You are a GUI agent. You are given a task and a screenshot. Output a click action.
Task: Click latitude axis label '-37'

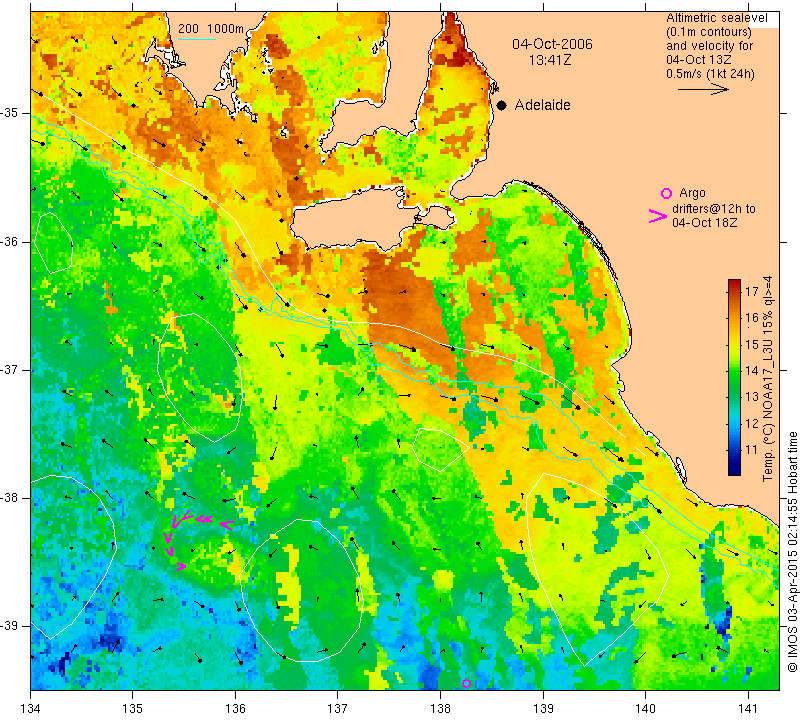tap(10, 369)
